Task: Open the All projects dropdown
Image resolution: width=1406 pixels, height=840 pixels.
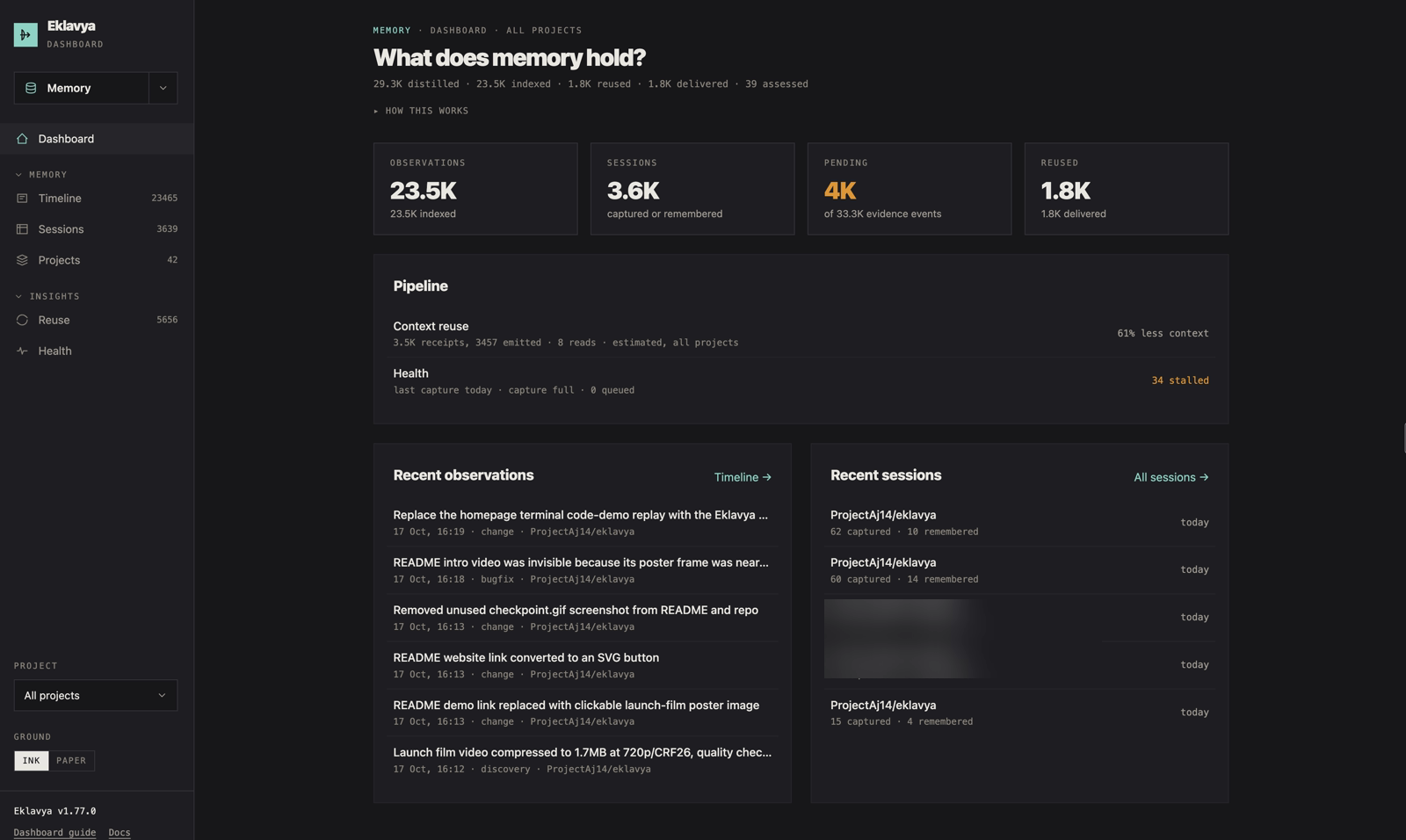Action: pyautogui.click(x=96, y=695)
